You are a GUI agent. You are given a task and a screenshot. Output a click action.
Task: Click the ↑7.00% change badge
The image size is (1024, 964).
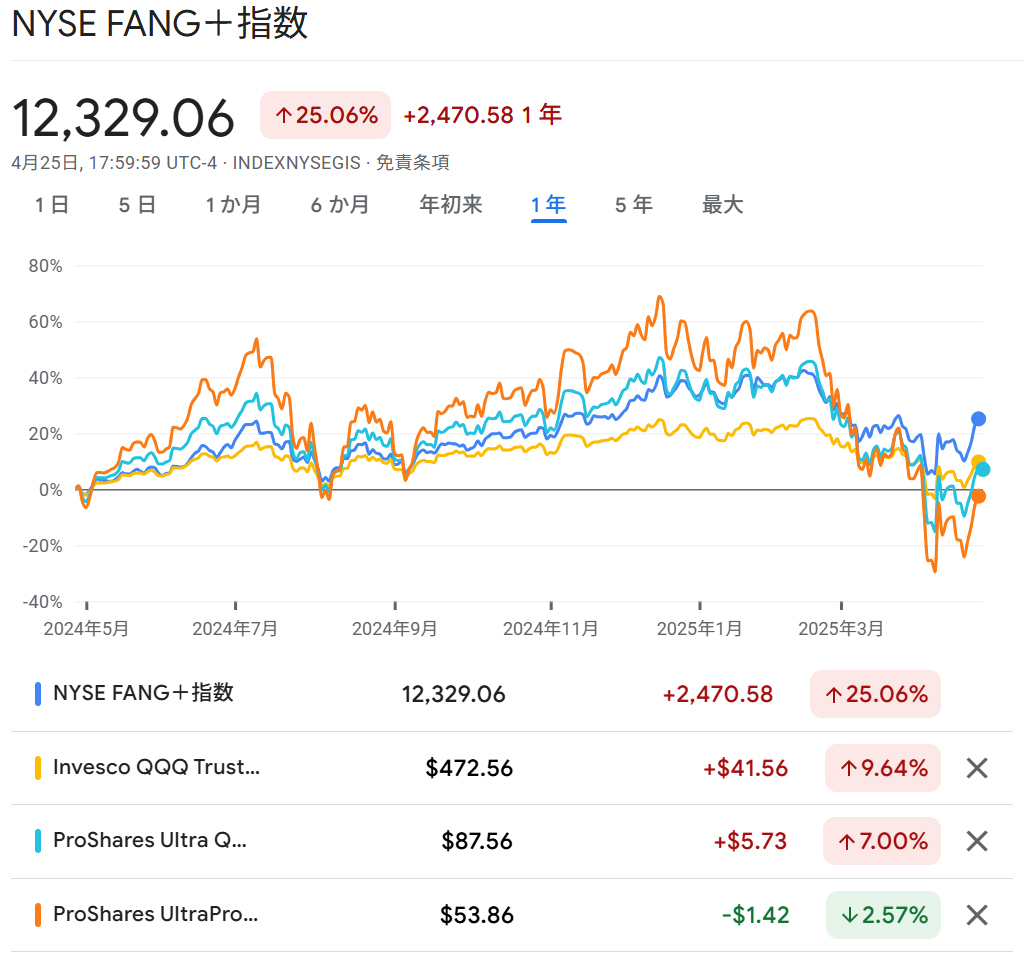tap(882, 841)
